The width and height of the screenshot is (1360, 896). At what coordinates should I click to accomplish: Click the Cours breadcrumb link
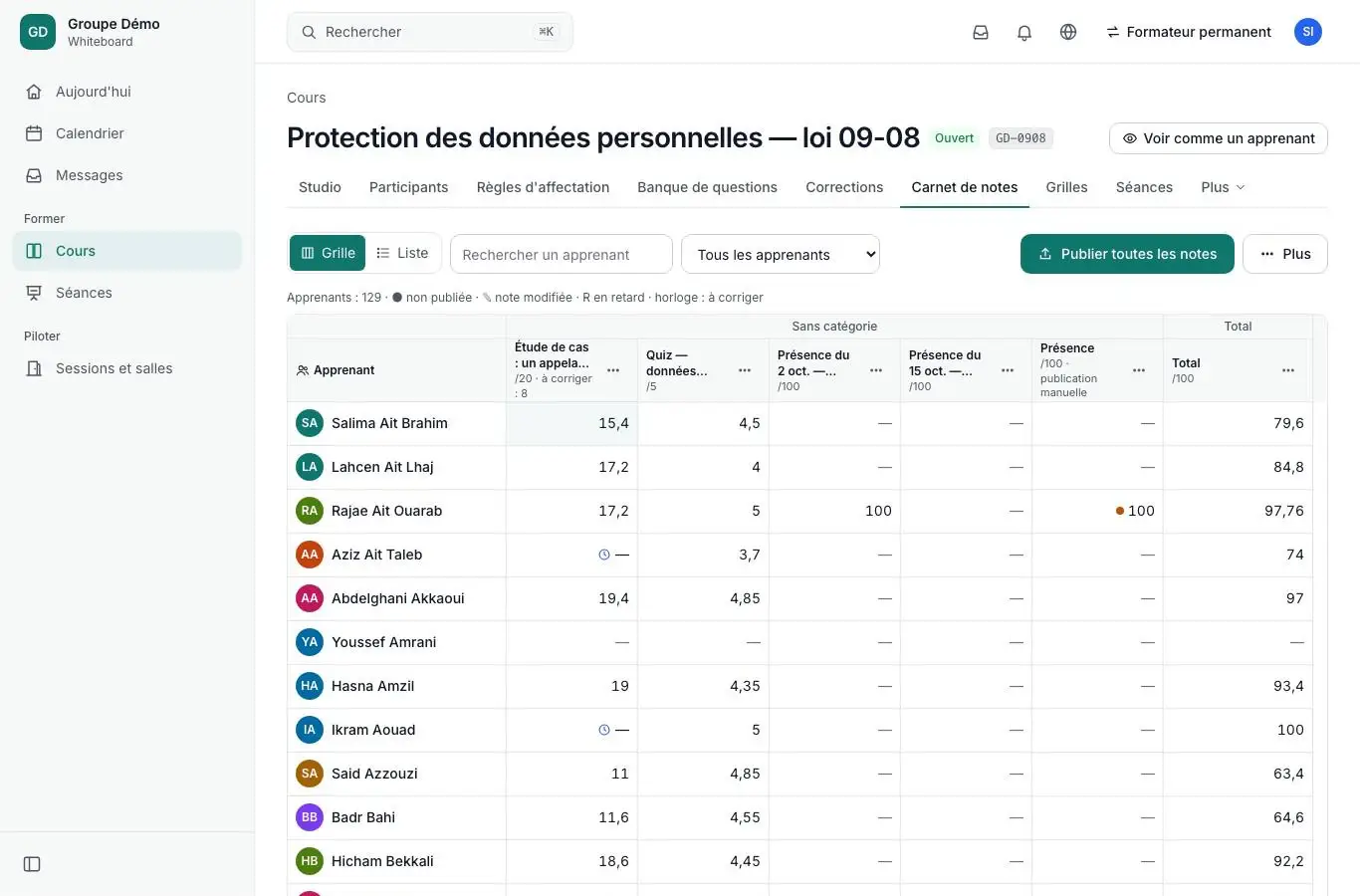(307, 98)
